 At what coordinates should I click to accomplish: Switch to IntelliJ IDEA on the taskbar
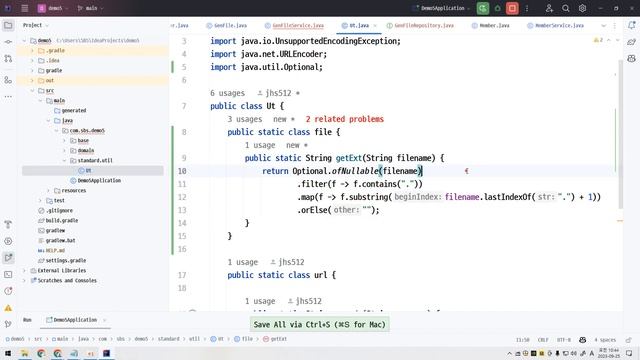(x=107, y=353)
